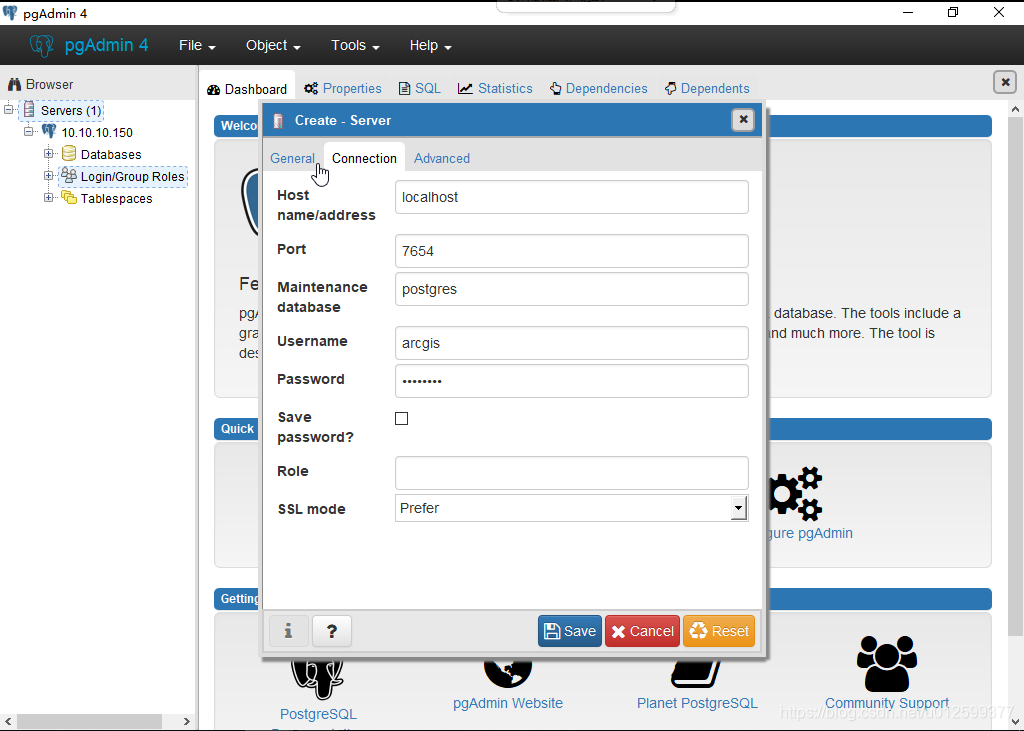Close the Create - Server dialog
This screenshot has height=731, width=1024.
click(x=743, y=120)
